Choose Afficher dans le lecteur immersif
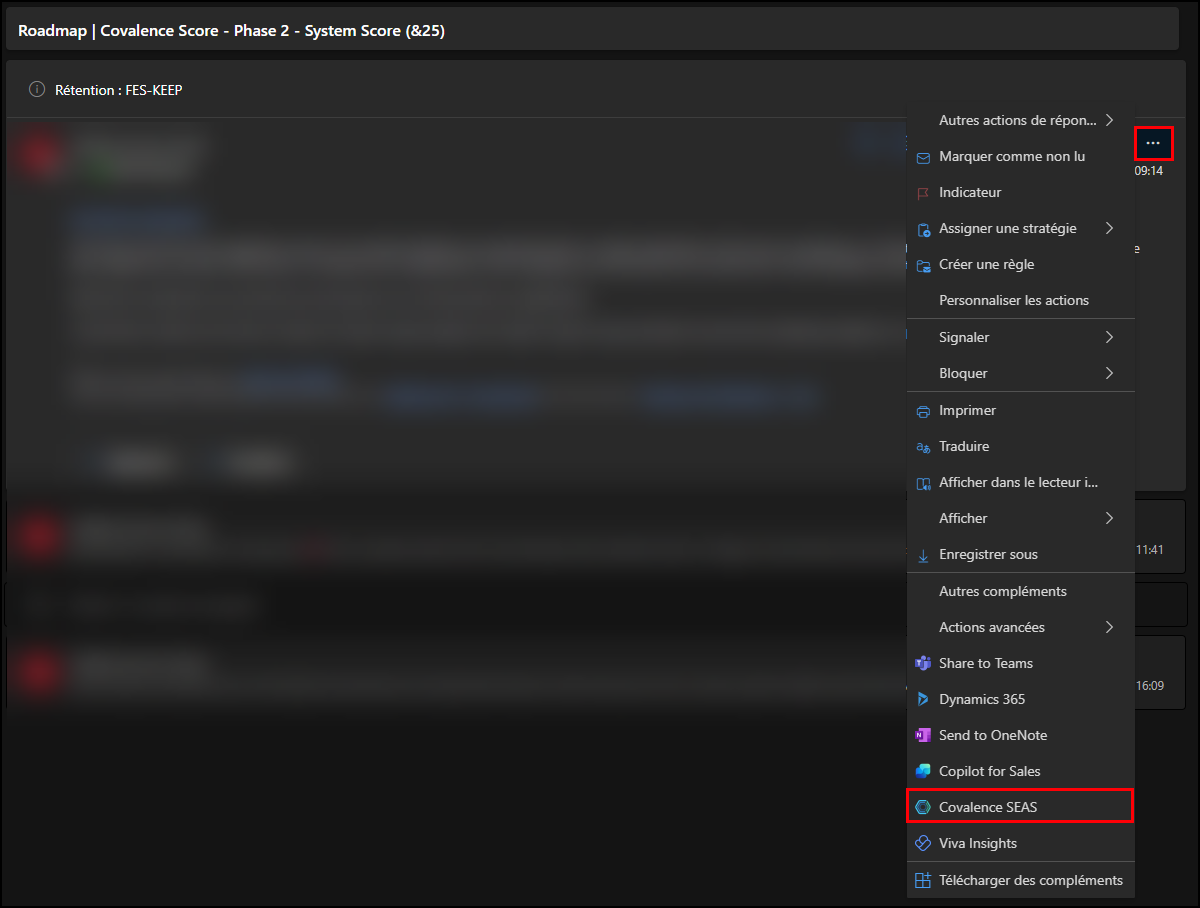The image size is (1200, 908). click(x=1021, y=483)
